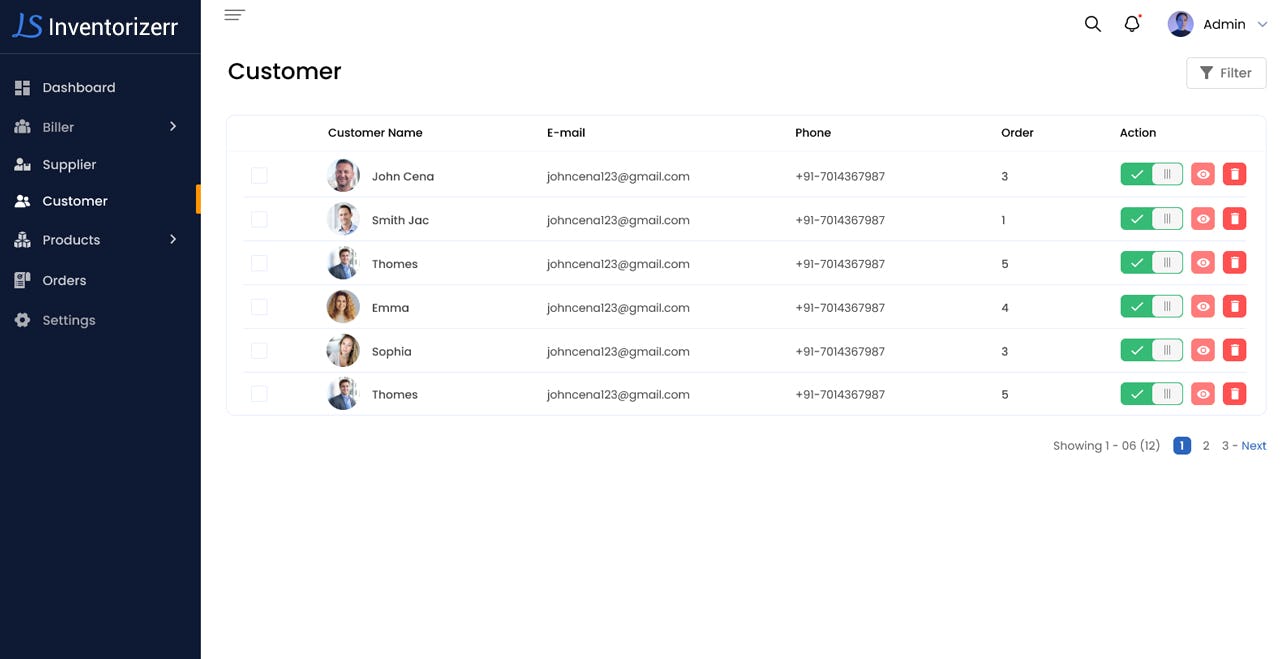This screenshot has height=659, width=1285.
Task: Open Settings from the sidebar
Action: [68, 320]
